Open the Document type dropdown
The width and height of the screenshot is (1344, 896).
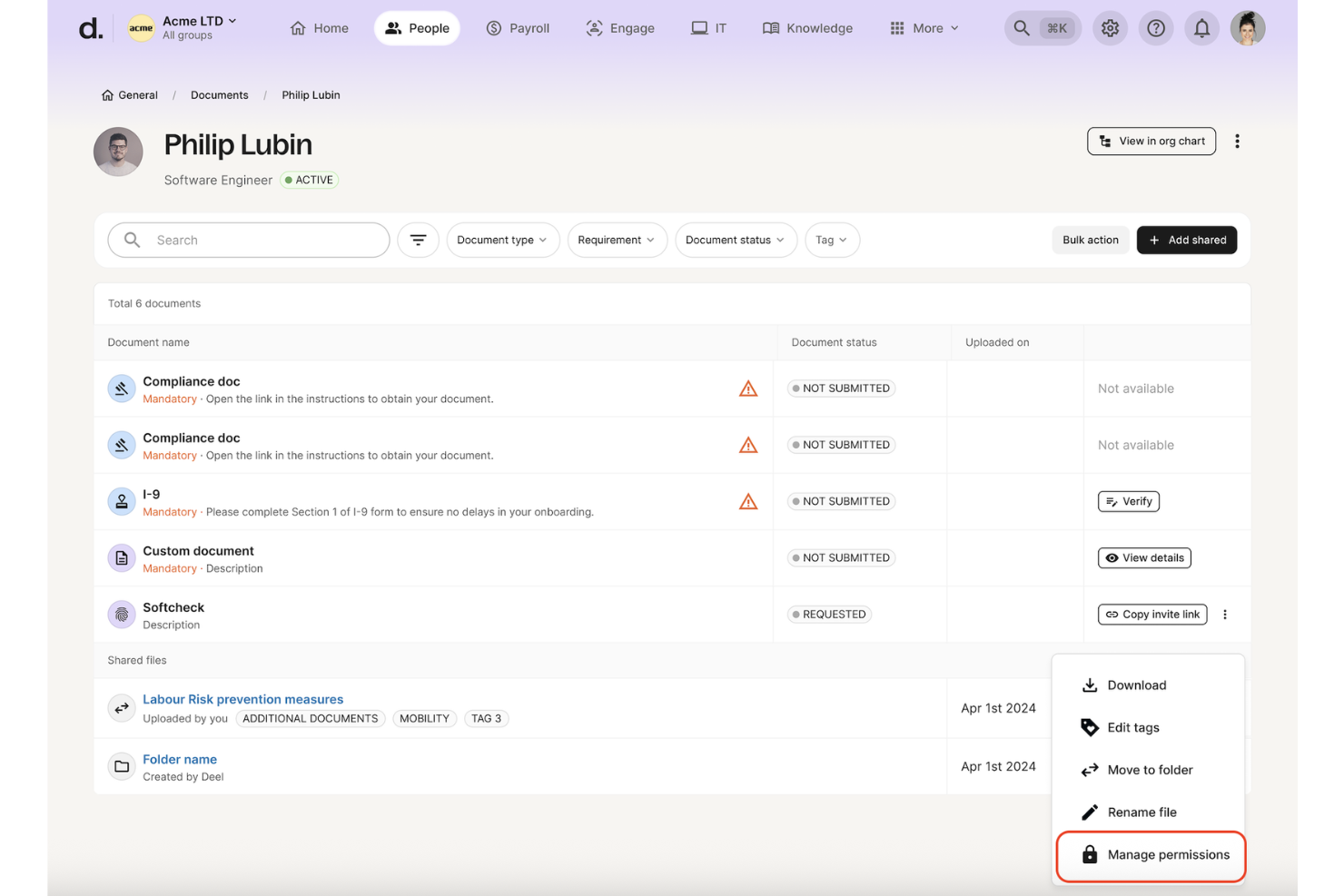coord(502,240)
